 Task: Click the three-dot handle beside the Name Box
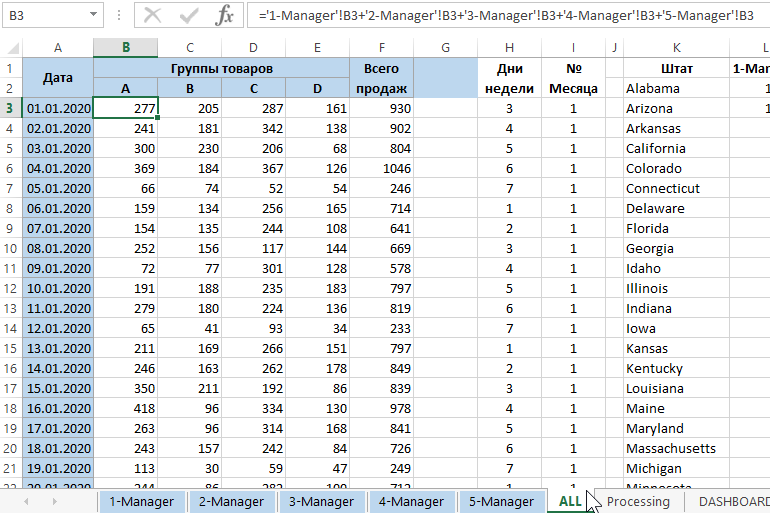point(119,15)
